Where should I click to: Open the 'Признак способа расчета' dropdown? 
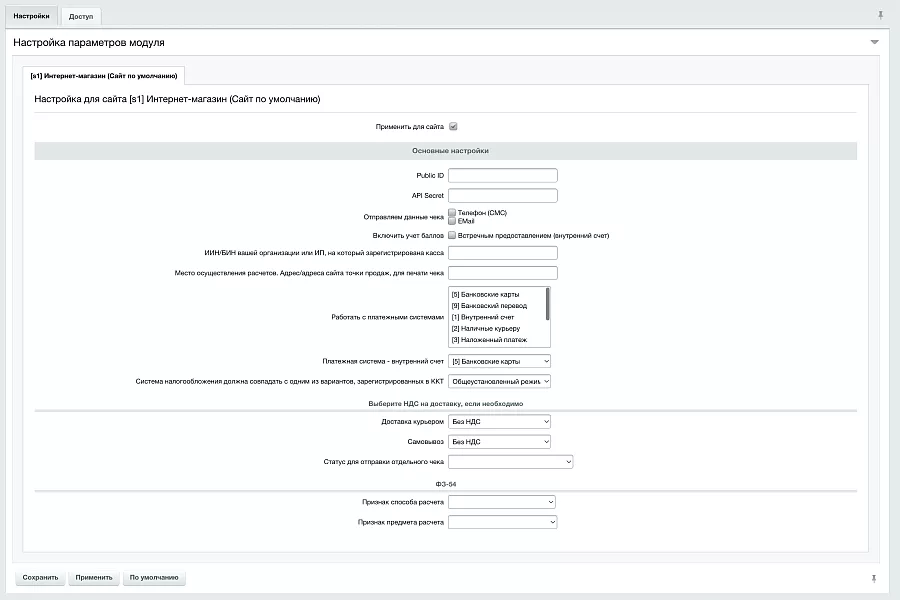tap(502, 502)
